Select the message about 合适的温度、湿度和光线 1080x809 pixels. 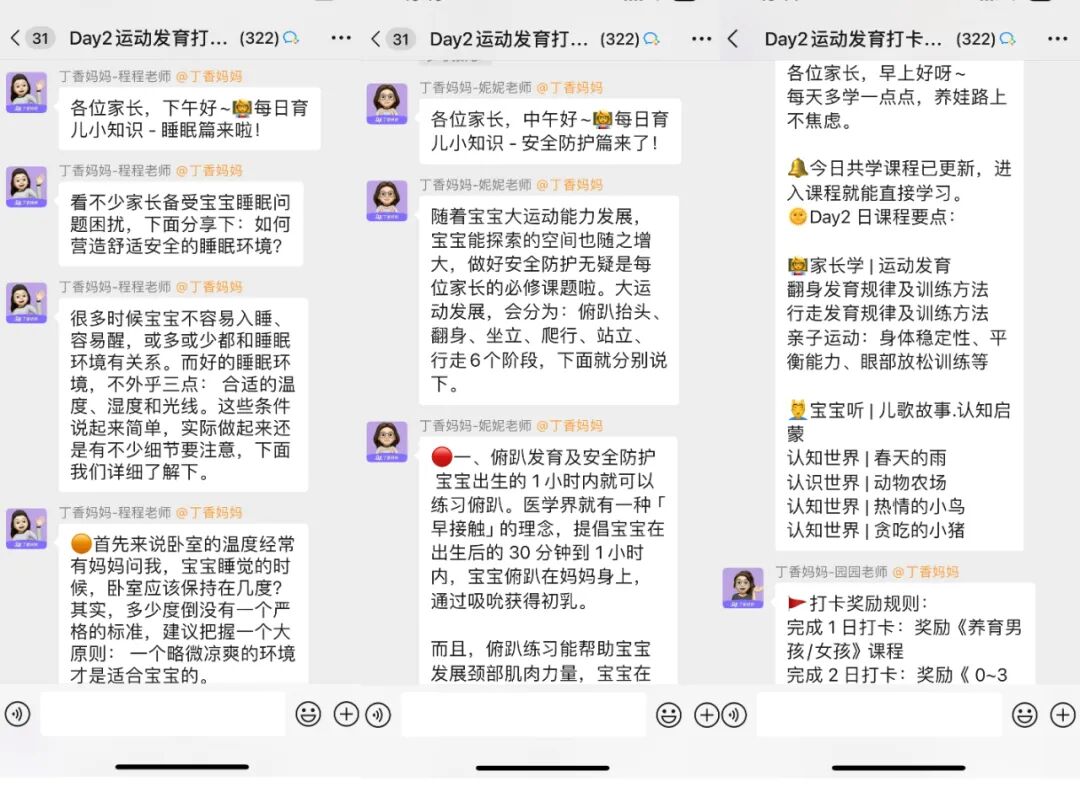183,395
